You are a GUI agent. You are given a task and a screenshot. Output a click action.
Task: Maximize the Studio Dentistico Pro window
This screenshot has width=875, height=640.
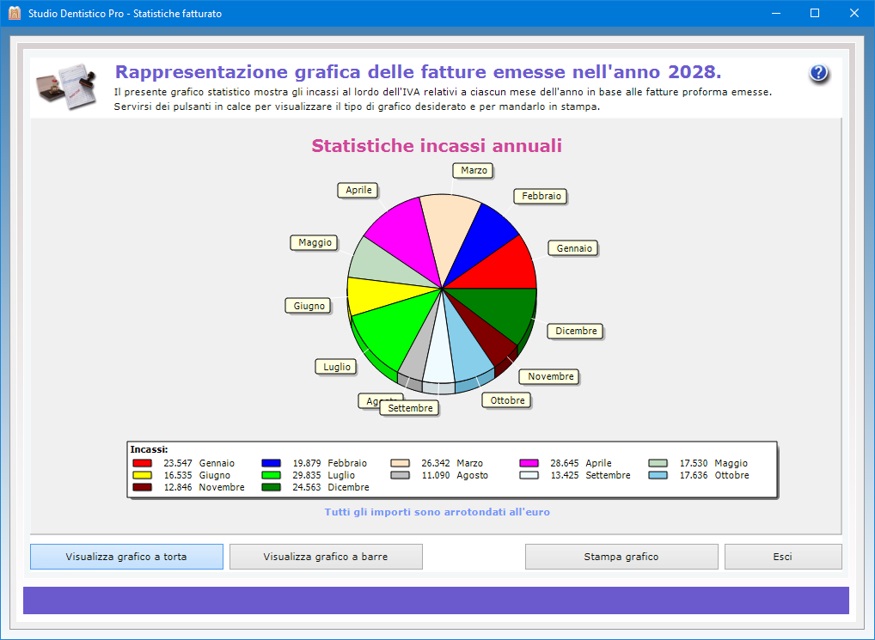815,13
